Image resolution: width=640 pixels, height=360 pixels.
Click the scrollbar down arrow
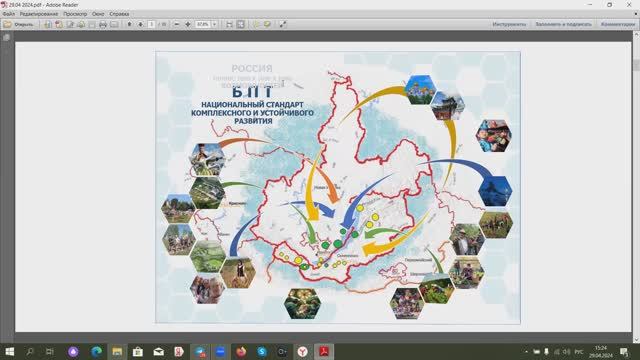pyautogui.click(x=636, y=340)
